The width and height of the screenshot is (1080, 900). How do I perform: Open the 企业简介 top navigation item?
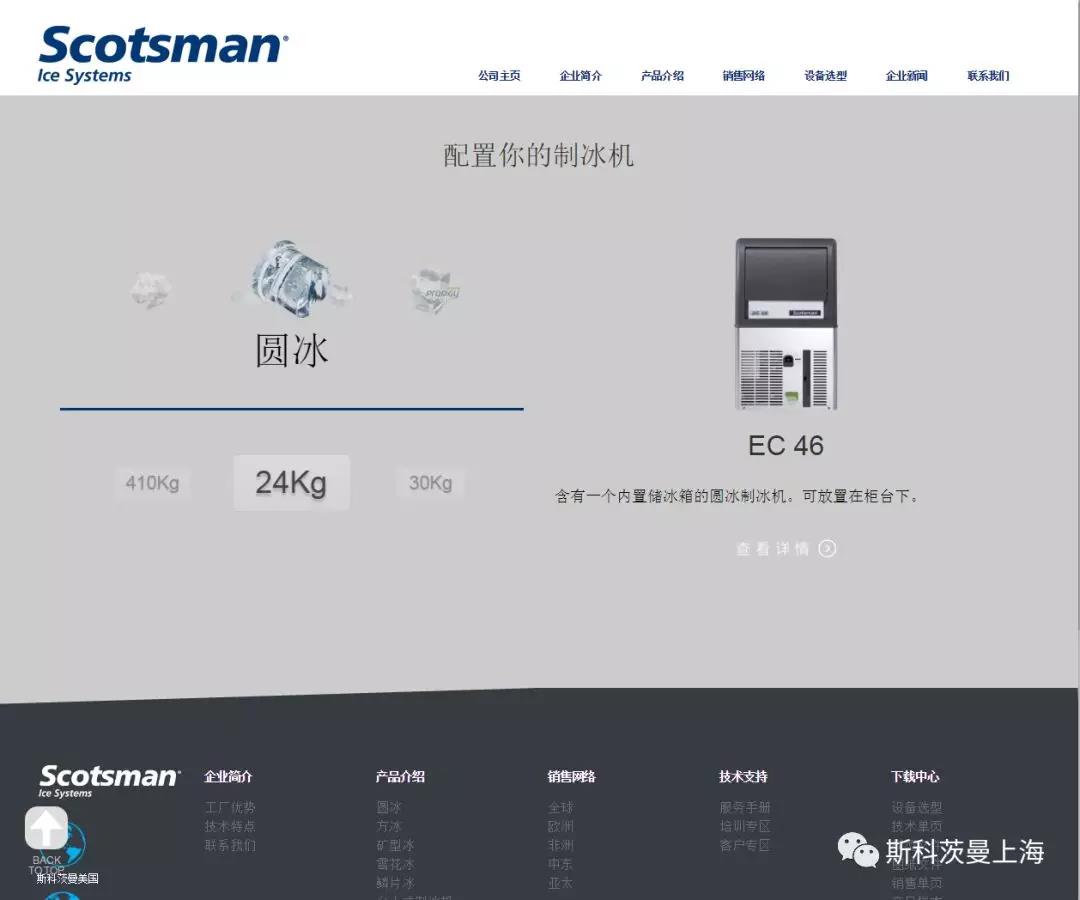[581, 76]
